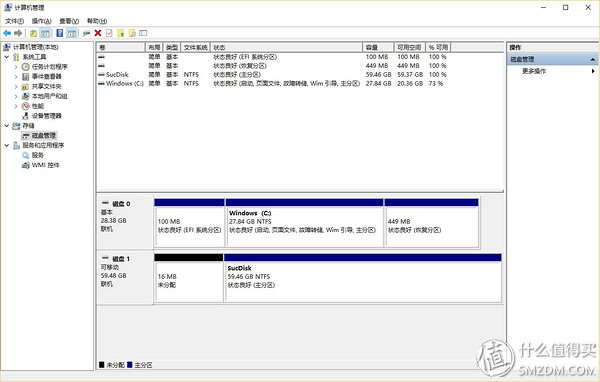
Task: Sort by the 类型 column header
Action: coord(172,47)
